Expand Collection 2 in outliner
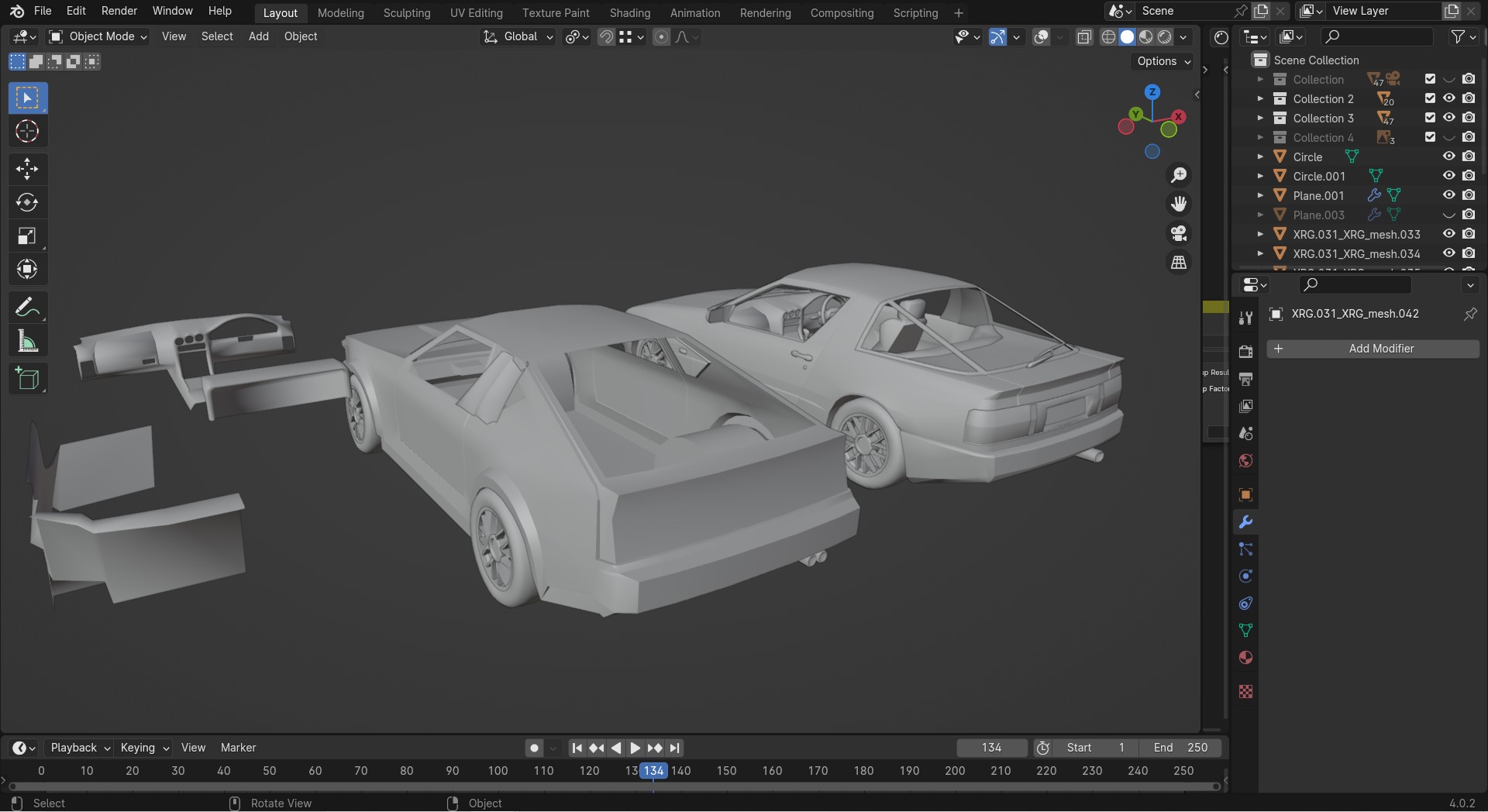This screenshot has width=1488, height=812. coord(1260,98)
